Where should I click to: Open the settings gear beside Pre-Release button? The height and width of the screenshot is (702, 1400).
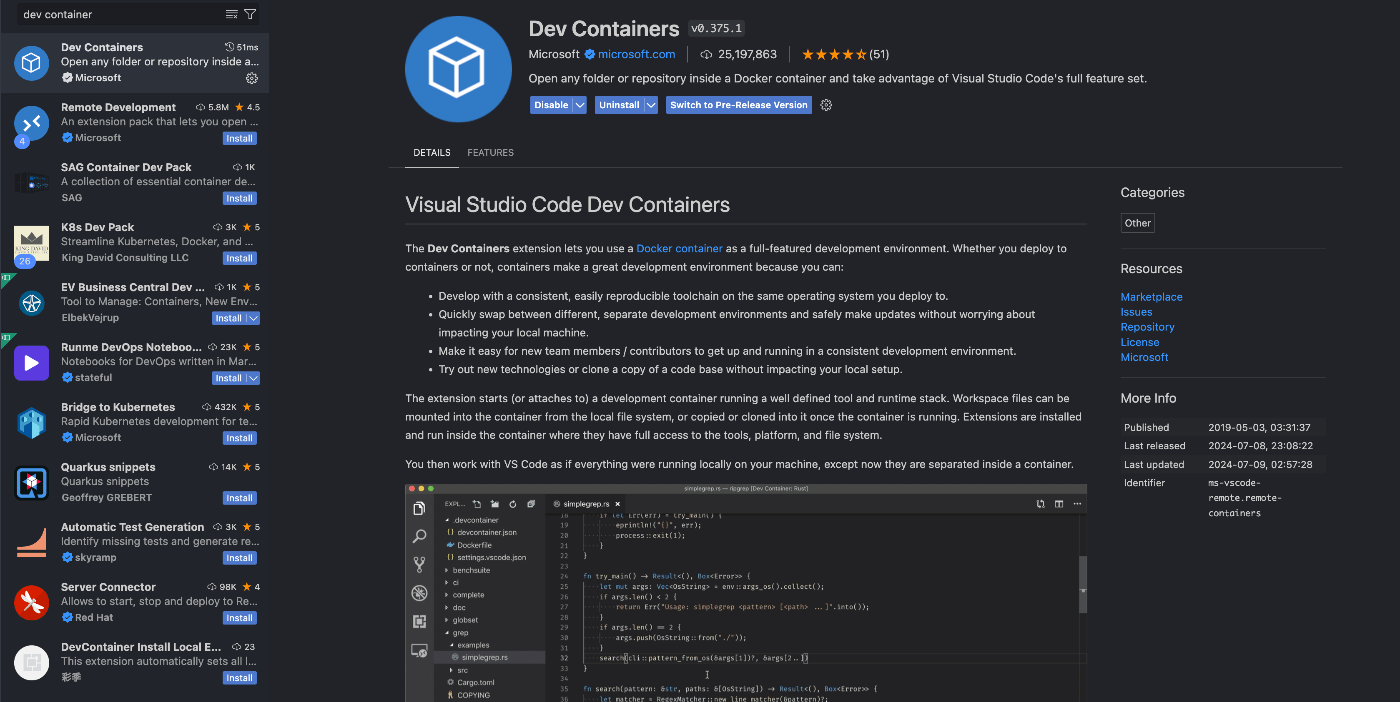pyautogui.click(x=826, y=105)
